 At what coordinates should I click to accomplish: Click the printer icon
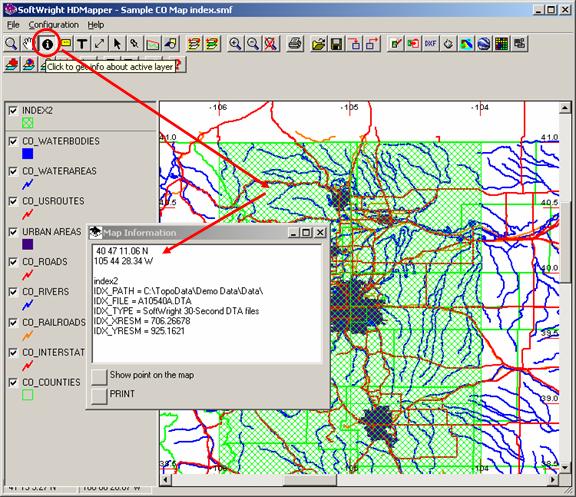(x=295, y=44)
